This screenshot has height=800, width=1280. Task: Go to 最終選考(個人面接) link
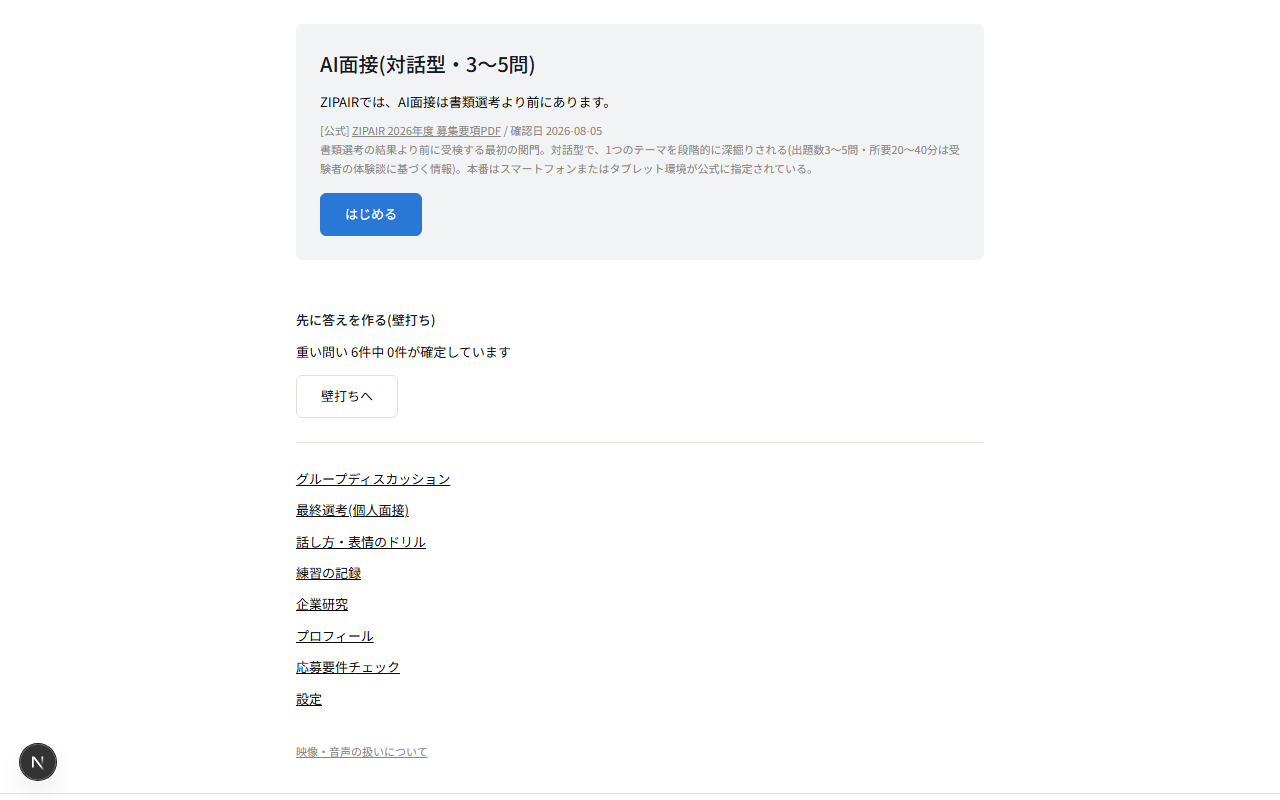(x=352, y=510)
